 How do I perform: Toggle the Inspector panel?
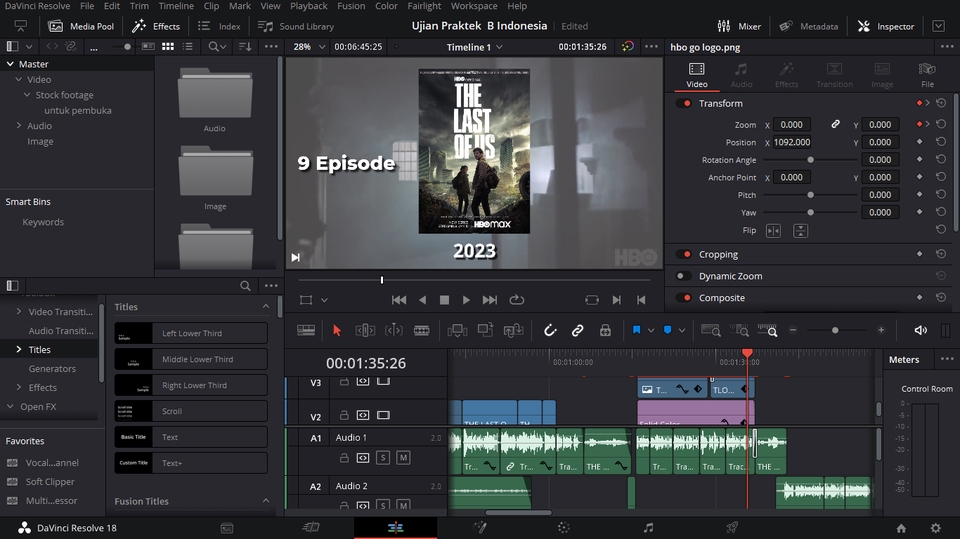pos(885,26)
